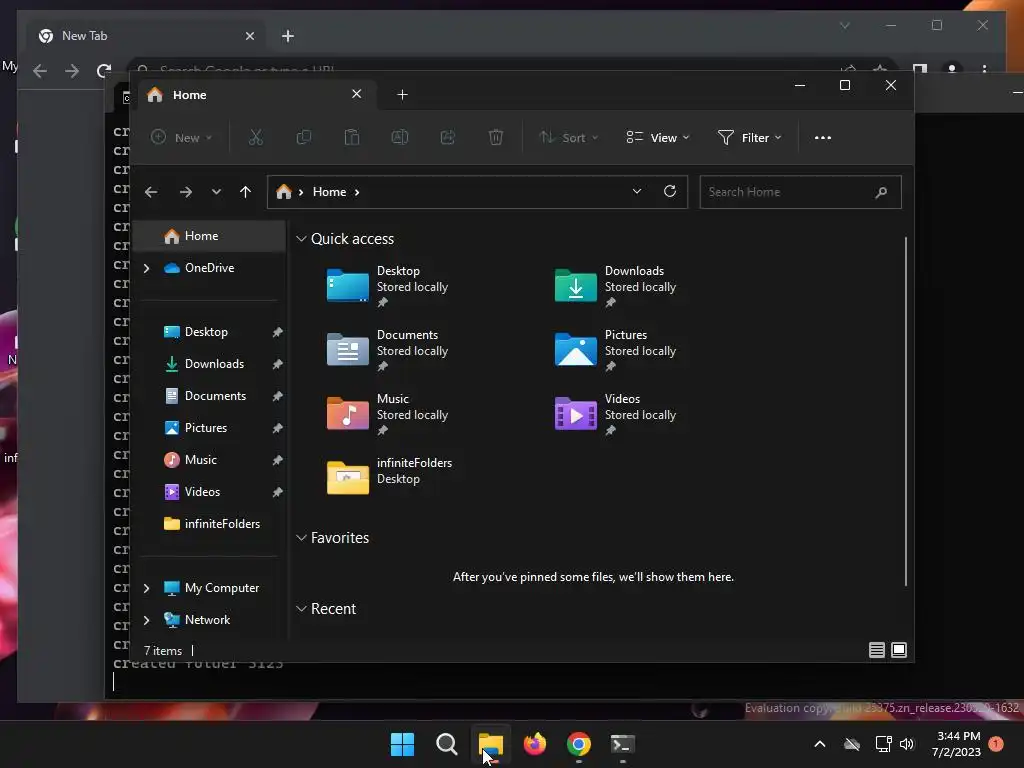Select infiniteFolders in the navigation pane
Viewport: 1024px width, 768px height.
click(x=209, y=524)
